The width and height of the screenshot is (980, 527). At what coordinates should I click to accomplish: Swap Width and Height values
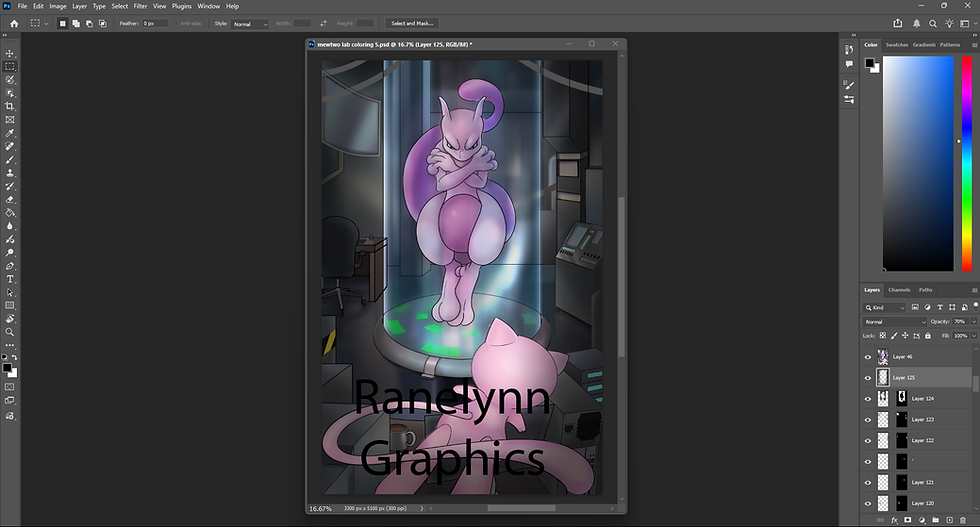point(323,23)
